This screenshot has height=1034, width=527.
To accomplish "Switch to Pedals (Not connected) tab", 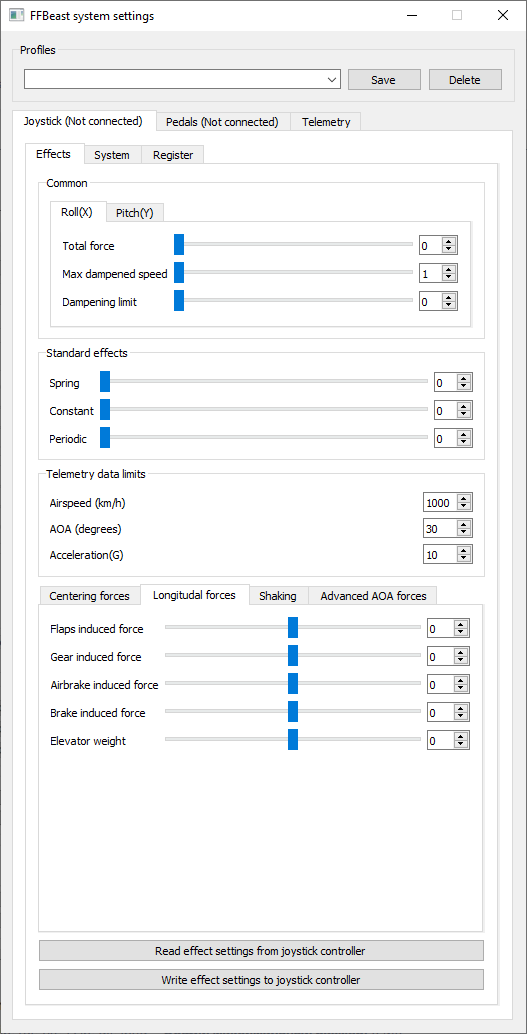I will click(x=222, y=122).
